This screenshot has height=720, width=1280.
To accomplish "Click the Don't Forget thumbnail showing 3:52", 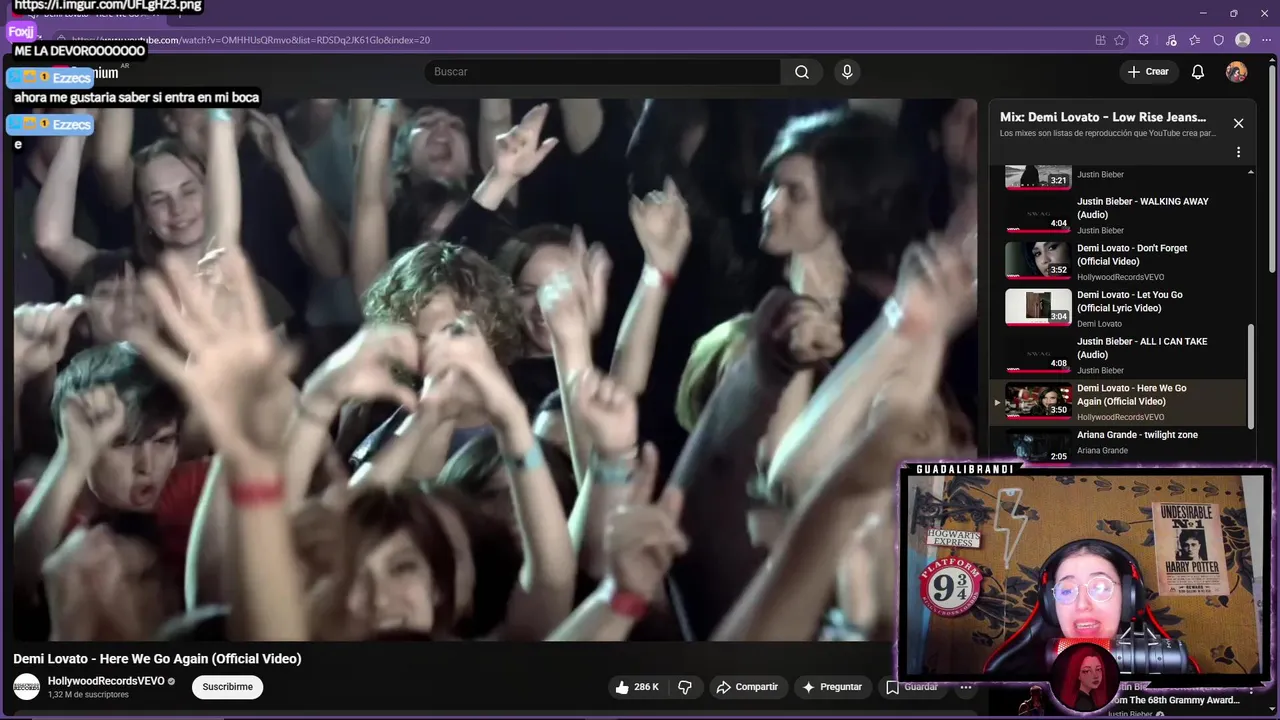I will [1038, 260].
